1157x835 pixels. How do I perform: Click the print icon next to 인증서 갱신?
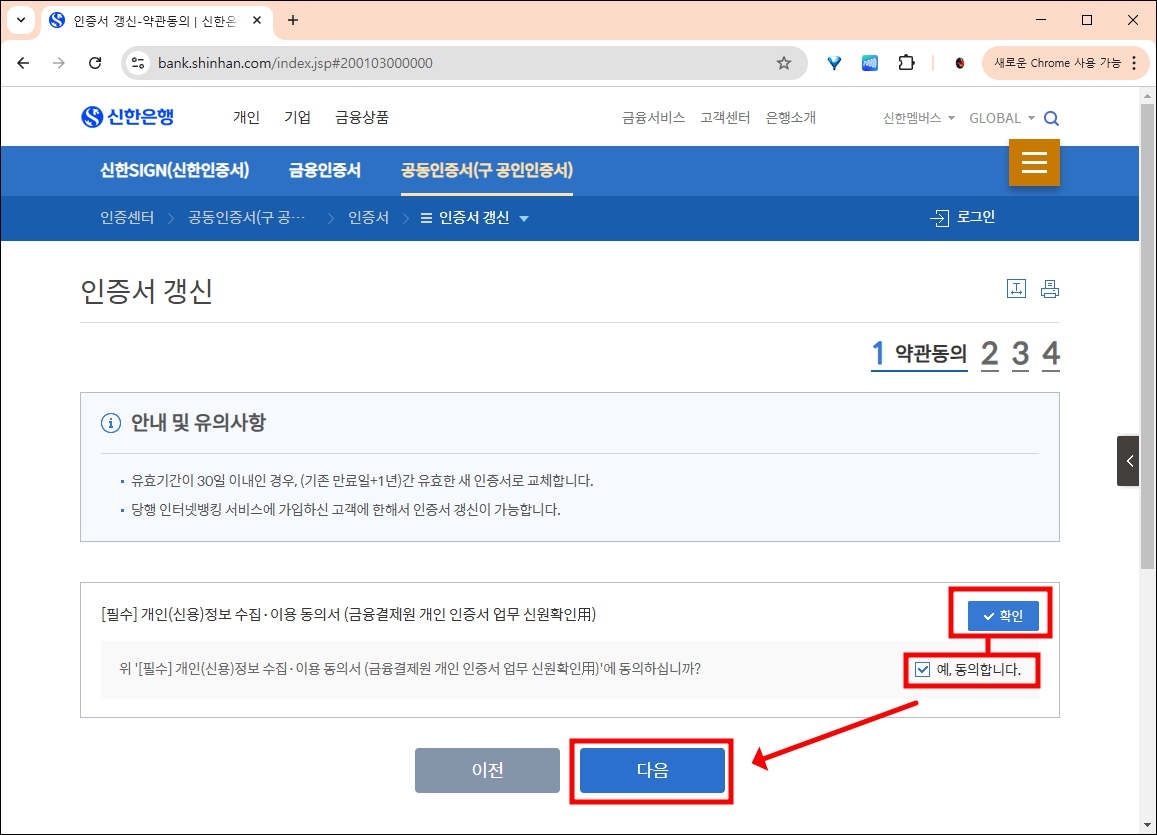(x=1049, y=288)
